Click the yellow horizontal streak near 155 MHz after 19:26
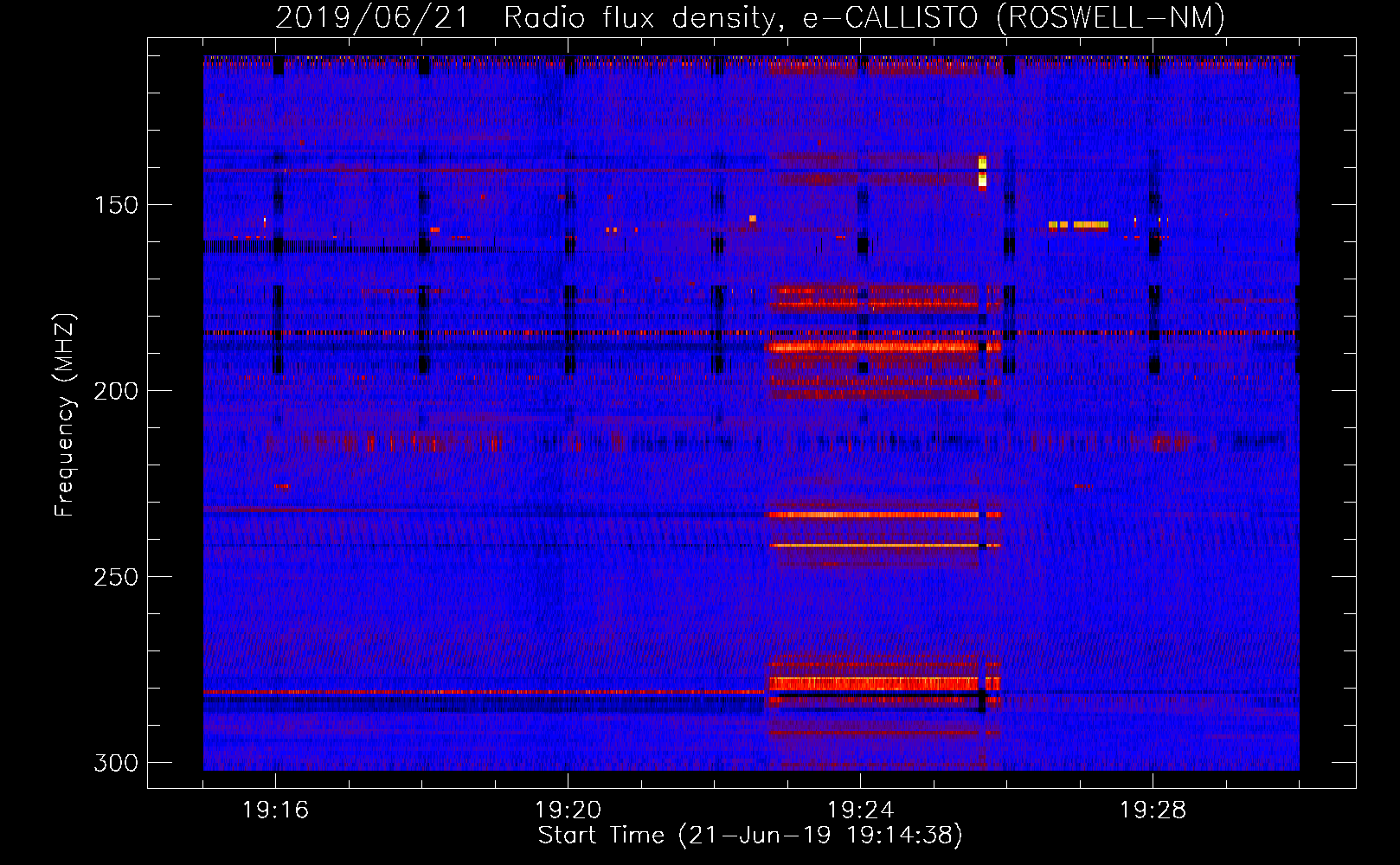Viewport: 1400px width, 865px height. (1078, 225)
